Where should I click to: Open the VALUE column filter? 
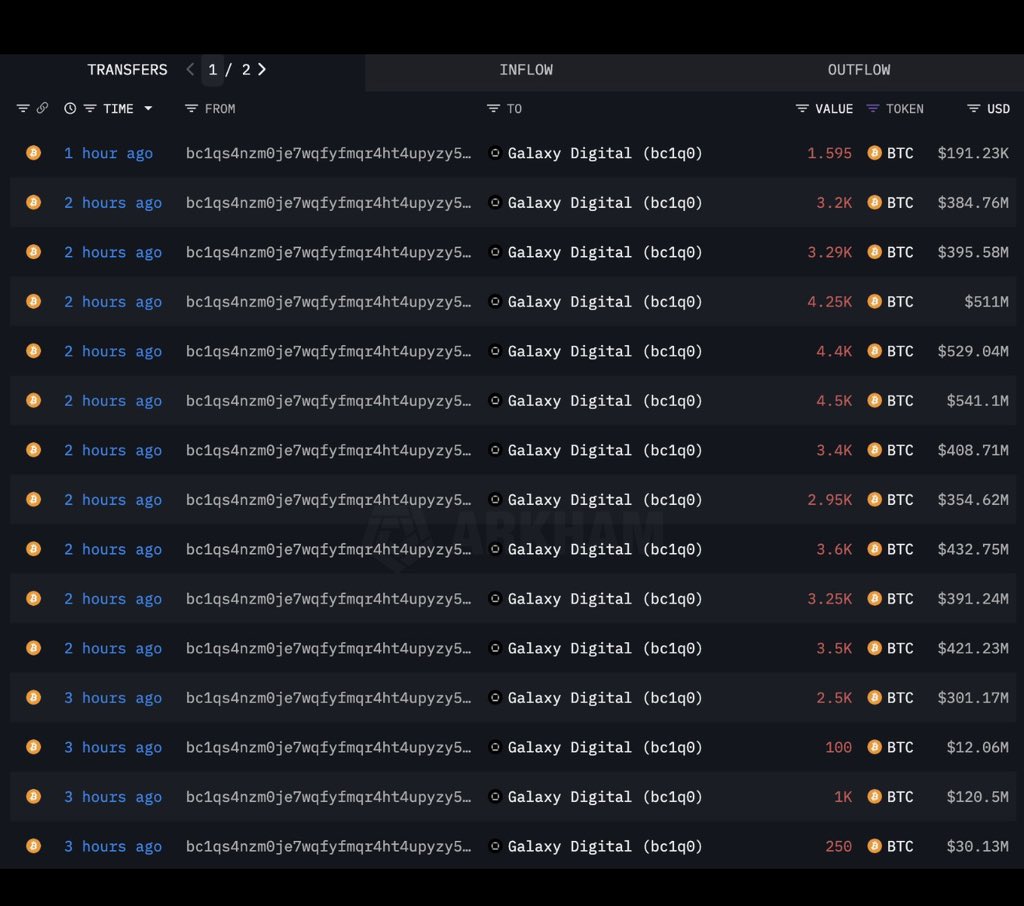point(802,108)
